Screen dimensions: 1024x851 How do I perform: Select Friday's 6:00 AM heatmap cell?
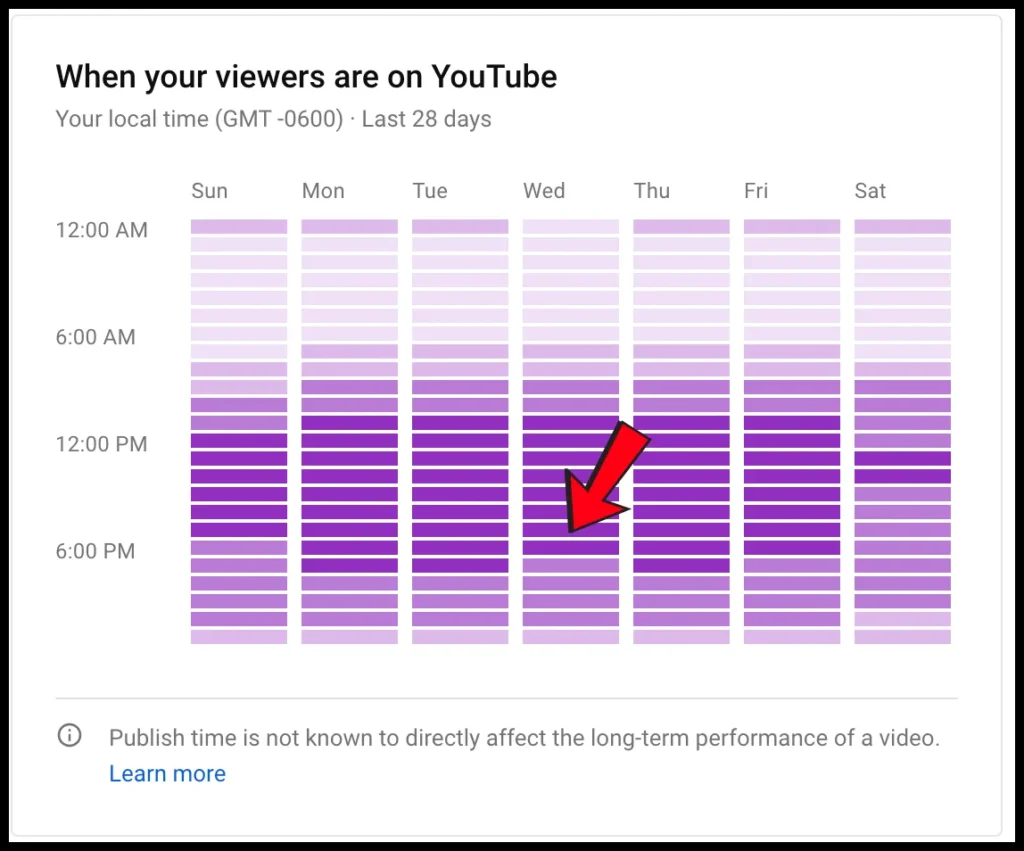792,334
